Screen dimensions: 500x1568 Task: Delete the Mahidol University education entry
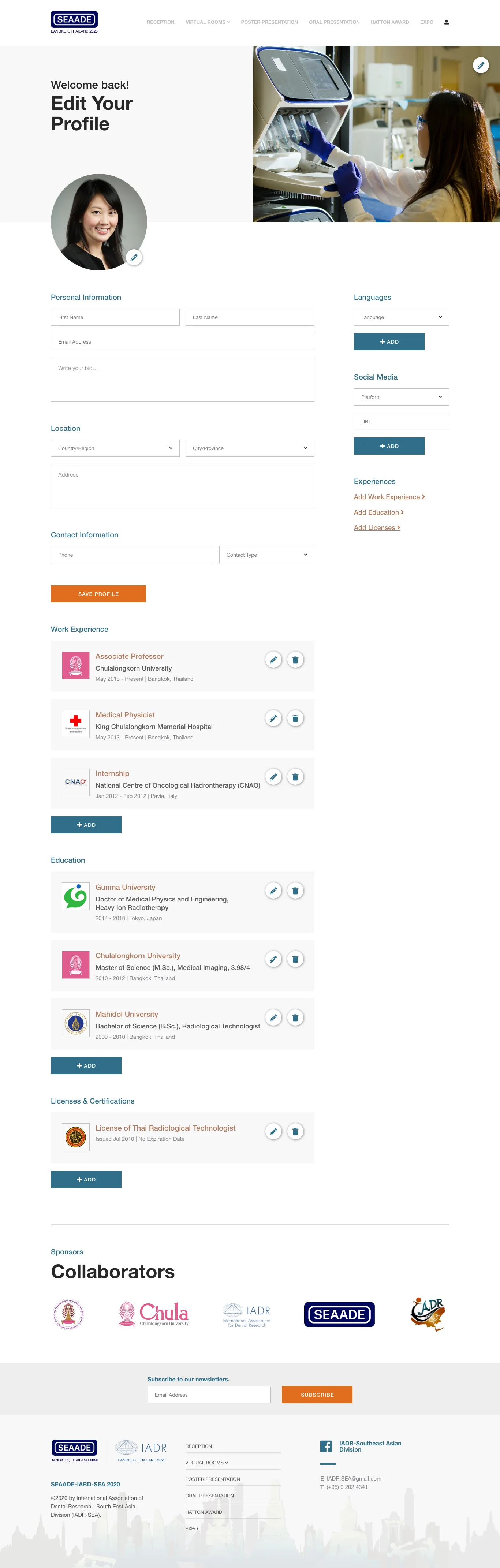tap(295, 1017)
